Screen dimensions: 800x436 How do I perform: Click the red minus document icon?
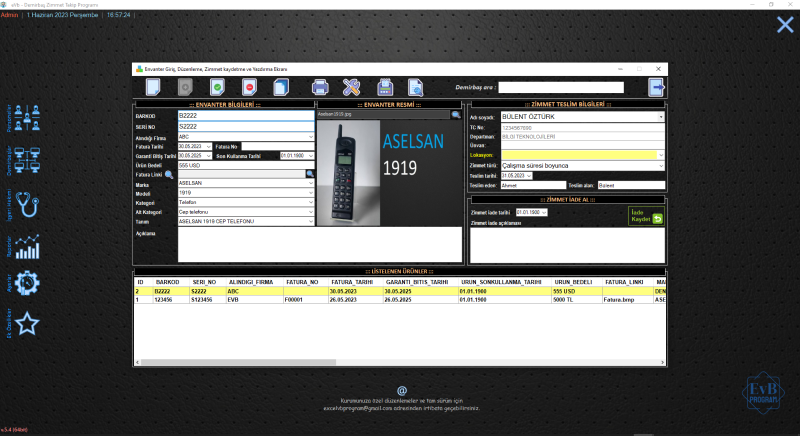tap(248, 88)
